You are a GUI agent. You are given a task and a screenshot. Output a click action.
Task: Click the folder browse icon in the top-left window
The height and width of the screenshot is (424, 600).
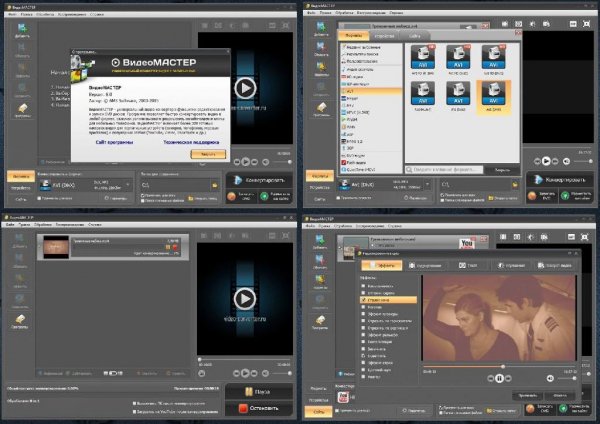215,185
